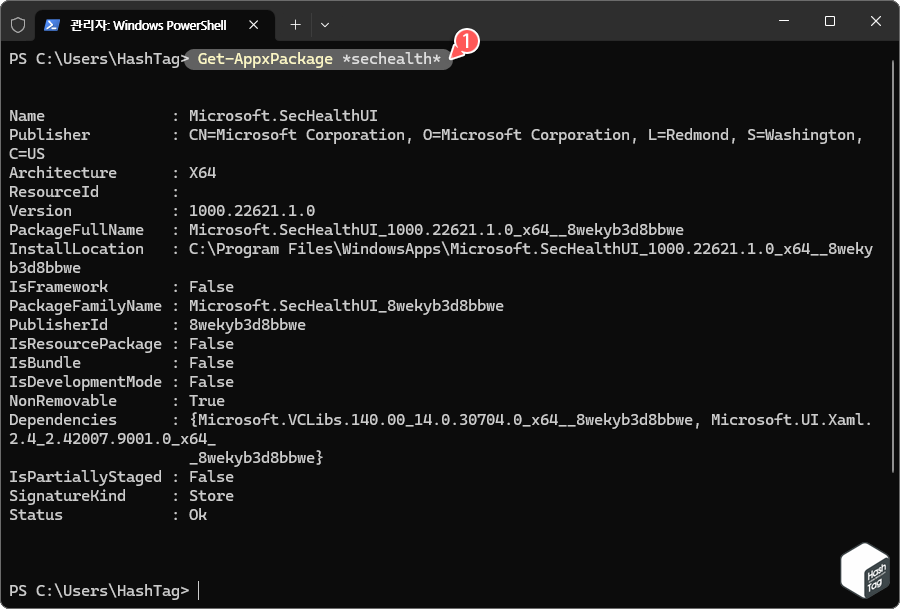Click the name value Microsoft.SecHealthUI
The height and width of the screenshot is (609, 900).
coord(283,115)
